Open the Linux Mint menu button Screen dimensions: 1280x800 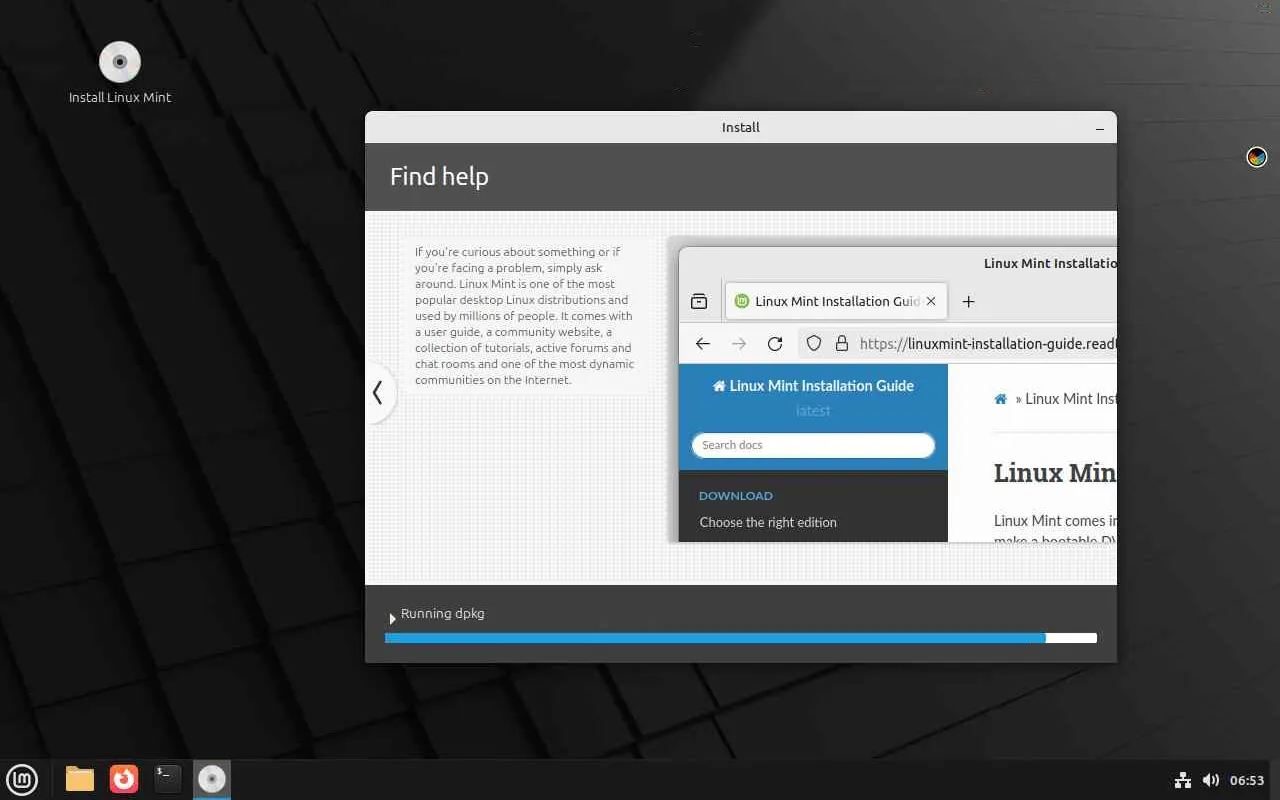[x=22, y=779]
